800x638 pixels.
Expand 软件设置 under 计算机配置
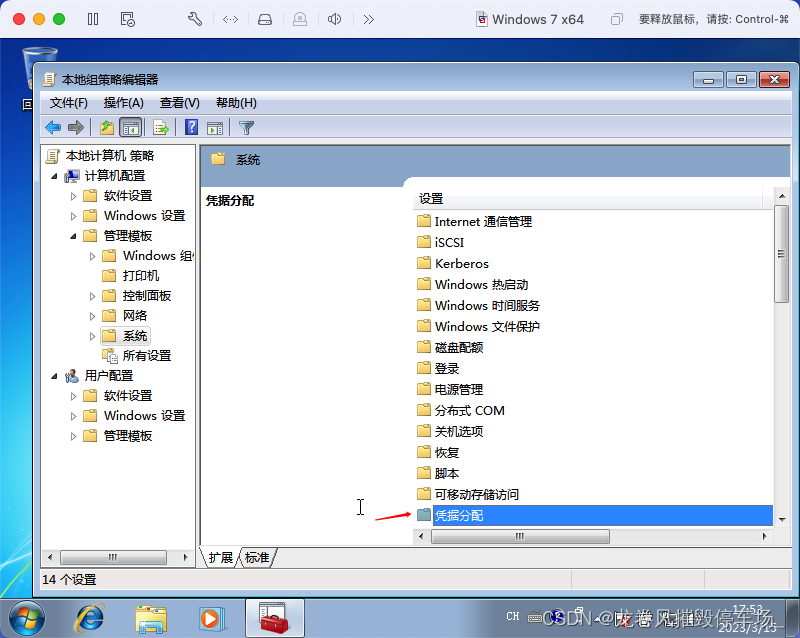click(x=73, y=196)
